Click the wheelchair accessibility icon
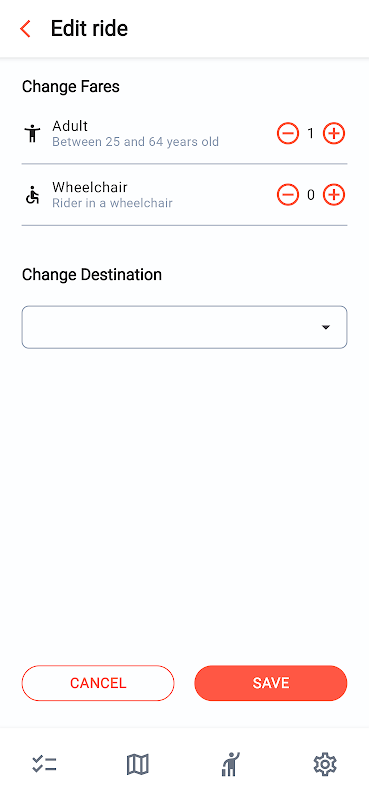The height and width of the screenshot is (800, 369). 32,195
